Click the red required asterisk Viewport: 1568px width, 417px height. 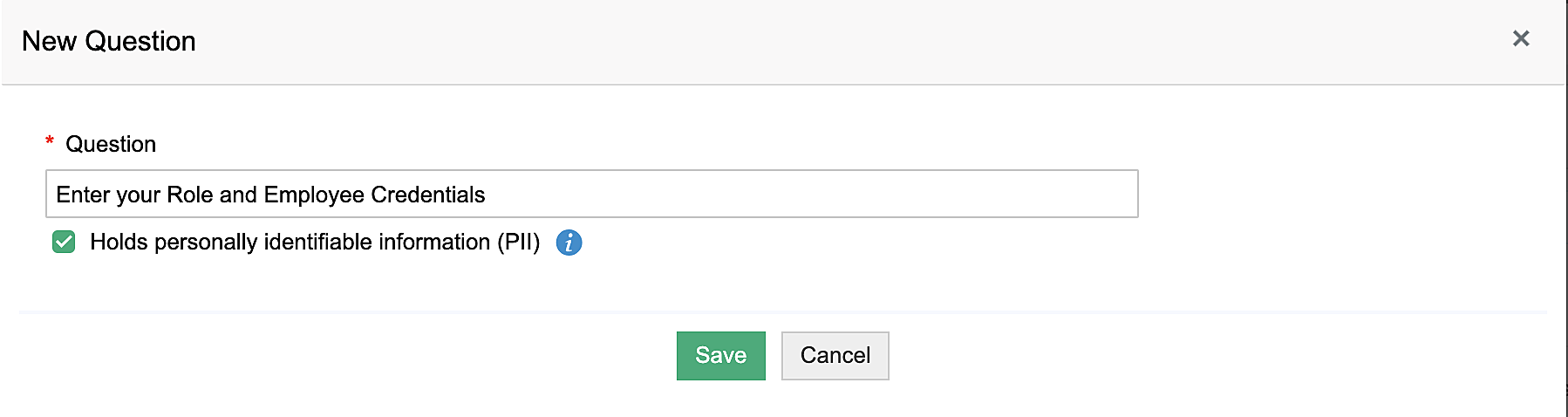pos(50,141)
